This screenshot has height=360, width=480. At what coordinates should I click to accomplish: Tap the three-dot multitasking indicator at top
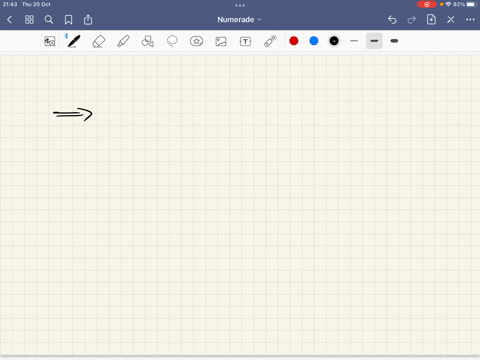point(240,5)
